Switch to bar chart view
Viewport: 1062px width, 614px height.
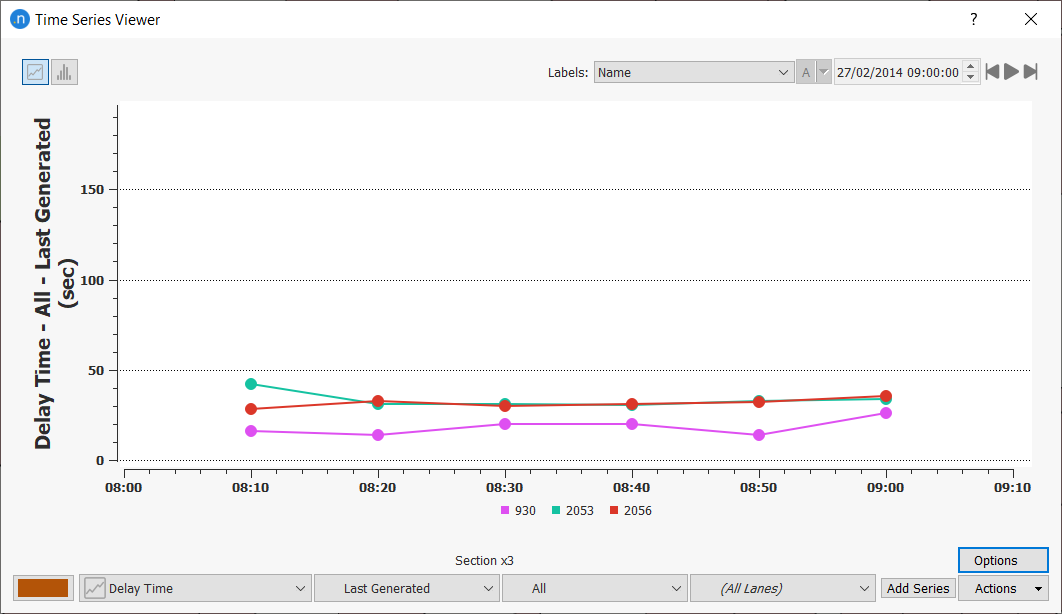(x=64, y=72)
